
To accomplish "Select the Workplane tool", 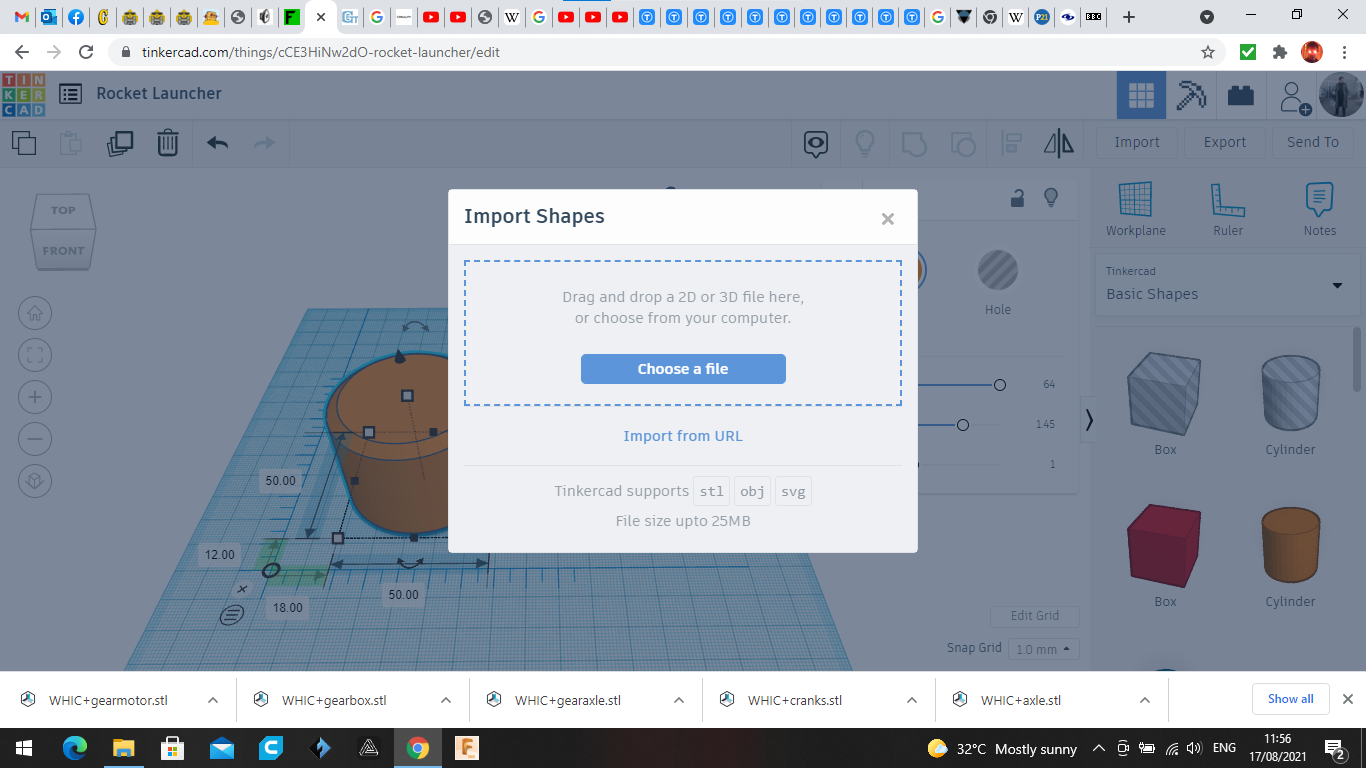I will (1135, 210).
